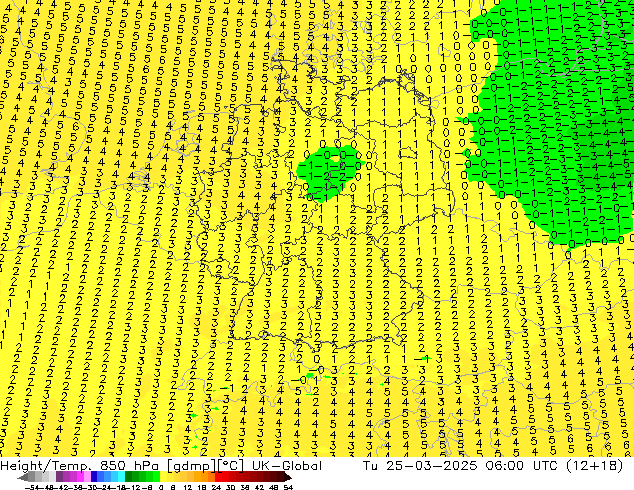Click the 'UK-Global' model label

[x=287, y=466]
